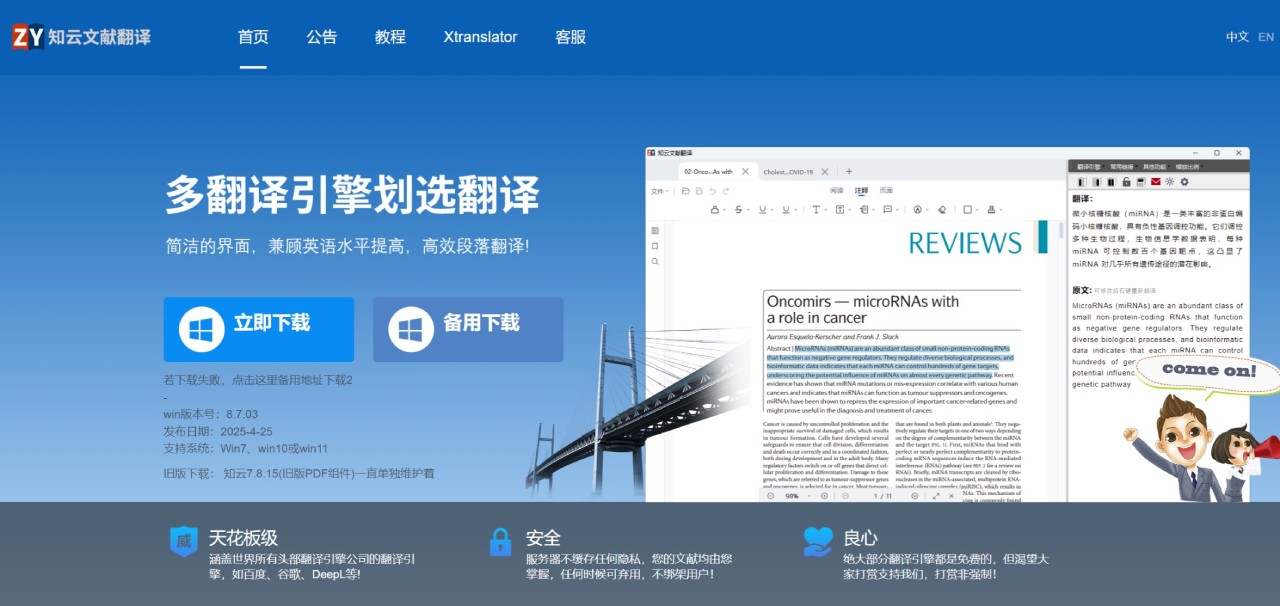Viewport: 1280px width, 606px height.
Task: Click the come on! cartoon speech bubble
Action: pos(1209,371)
